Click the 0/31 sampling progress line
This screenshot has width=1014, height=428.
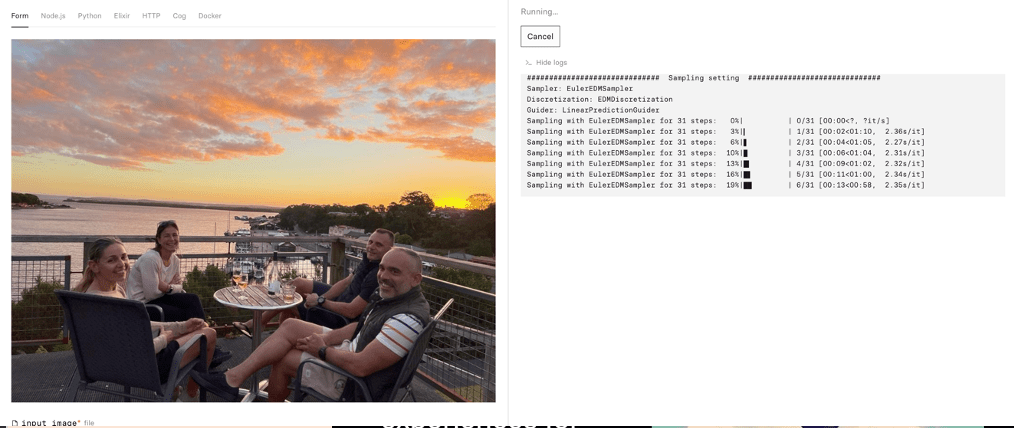coord(708,120)
